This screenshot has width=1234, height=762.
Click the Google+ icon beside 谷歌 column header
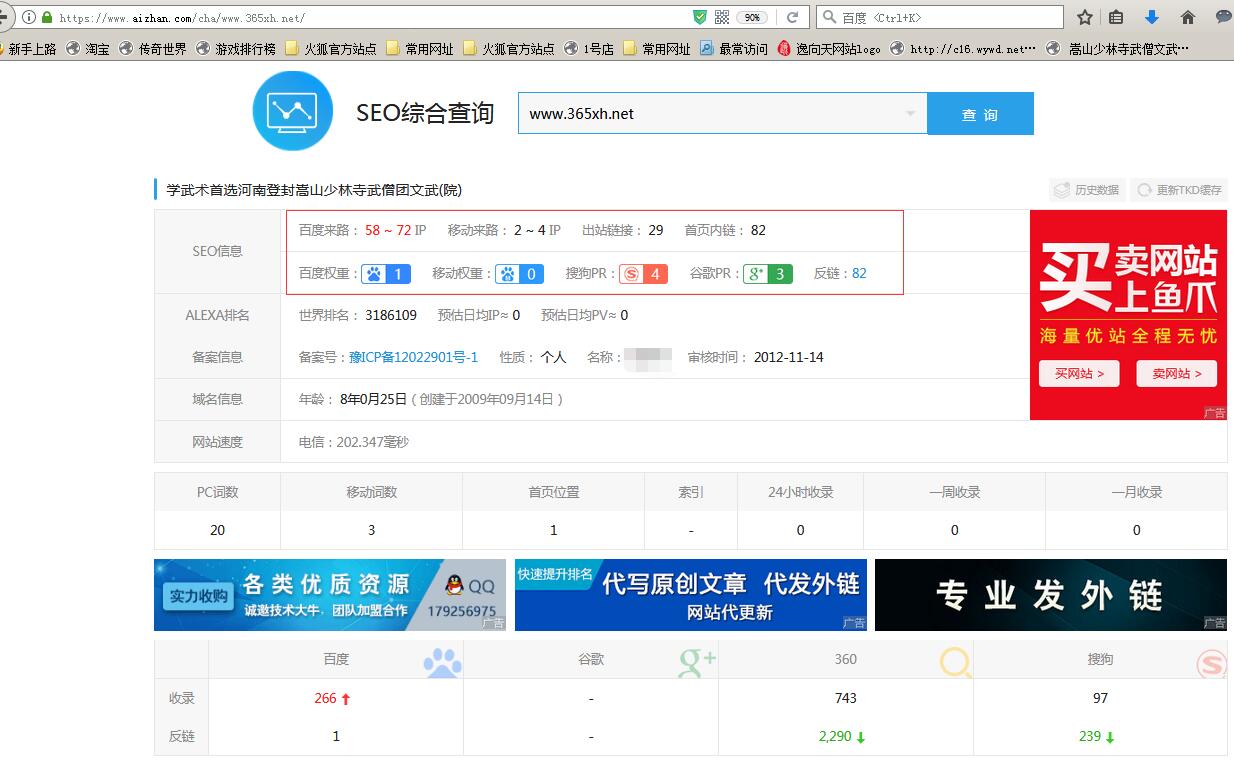694,662
